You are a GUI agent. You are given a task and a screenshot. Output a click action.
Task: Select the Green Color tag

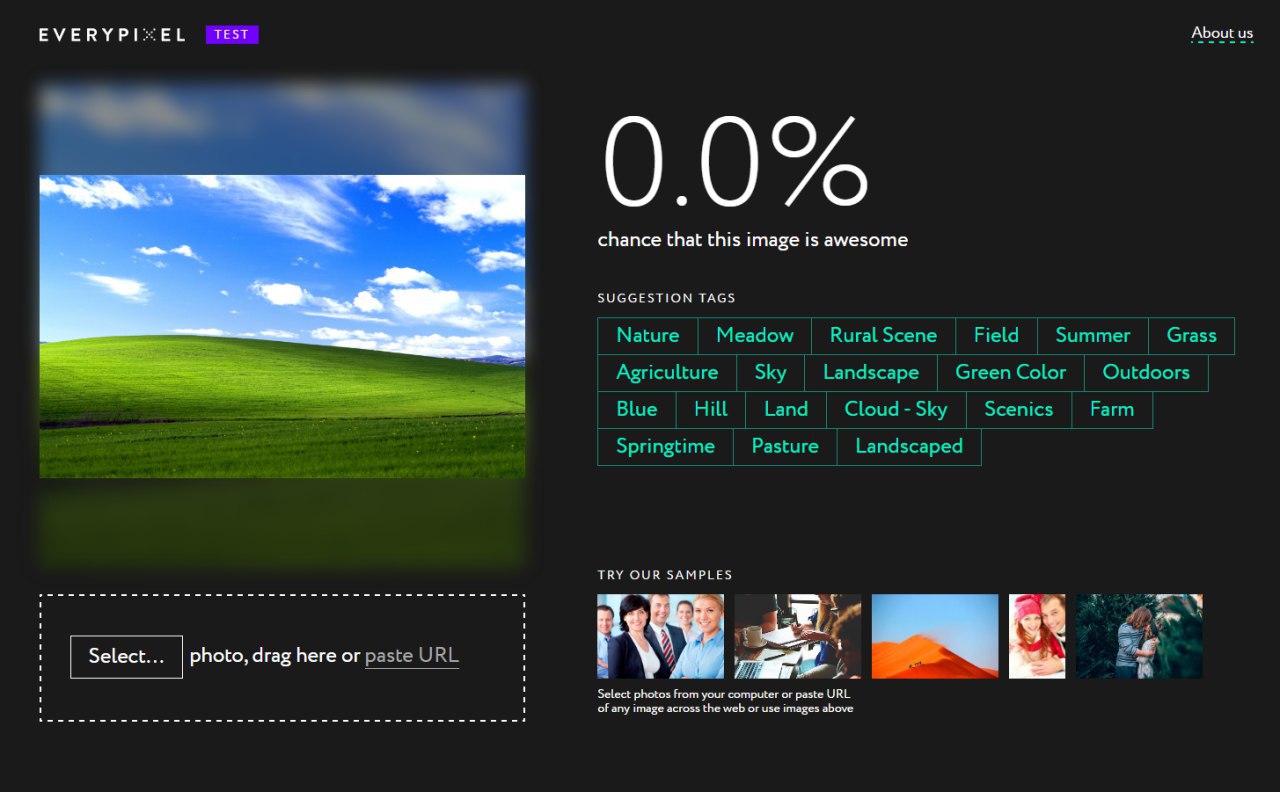point(1011,373)
